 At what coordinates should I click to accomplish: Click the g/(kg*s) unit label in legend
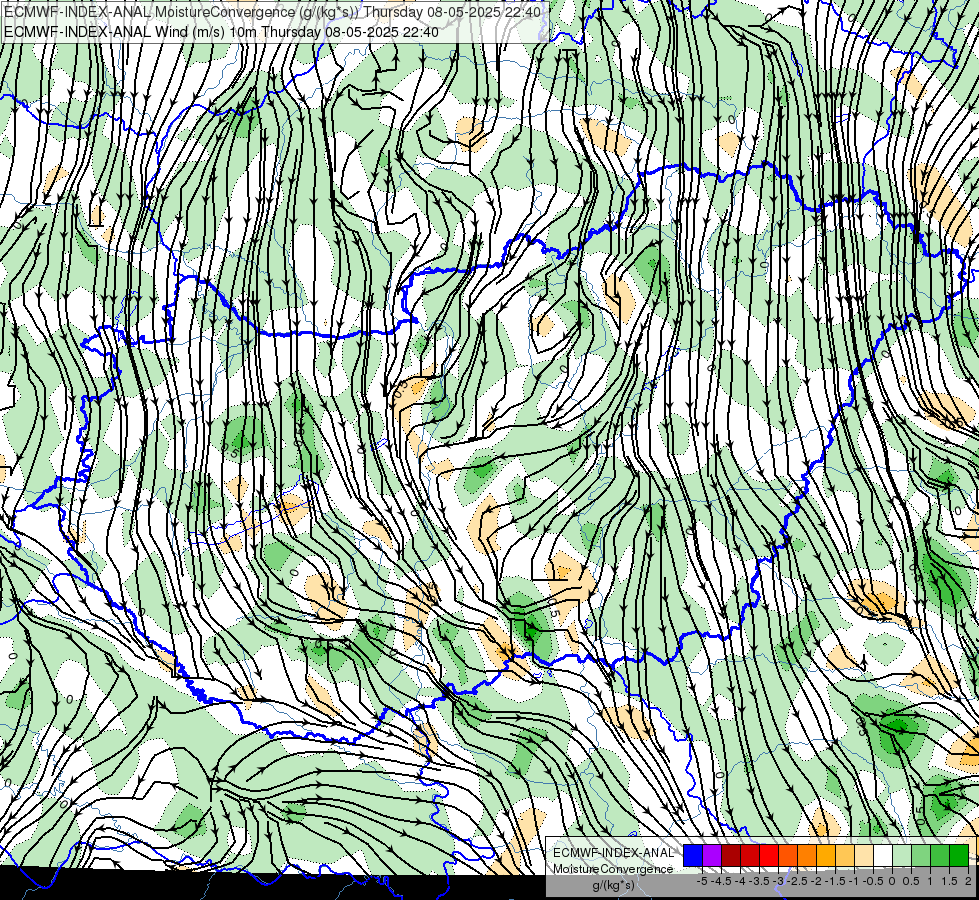(x=614, y=885)
